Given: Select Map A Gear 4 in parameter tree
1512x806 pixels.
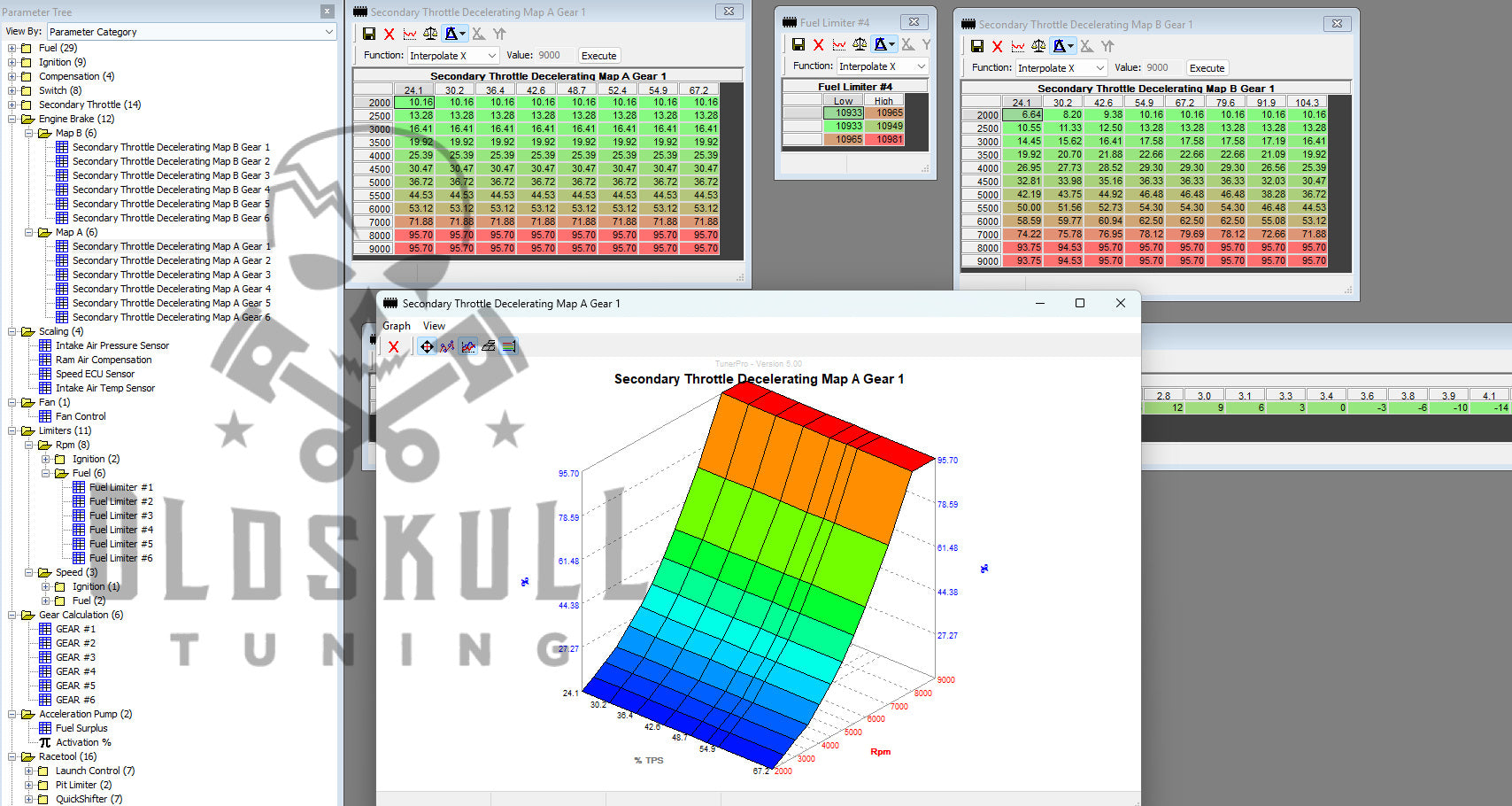Looking at the screenshot, I should (172, 289).
